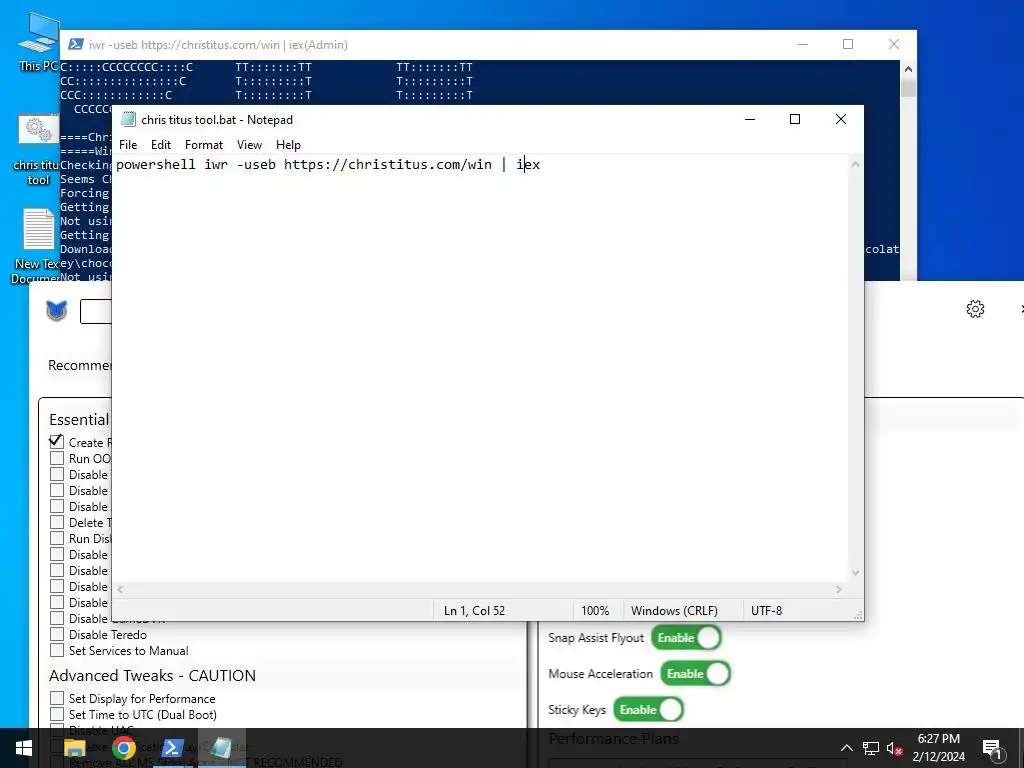Select the chris titus tool desktop icon
The height and width of the screenshot is (768, 1024).
click(39, 150)
